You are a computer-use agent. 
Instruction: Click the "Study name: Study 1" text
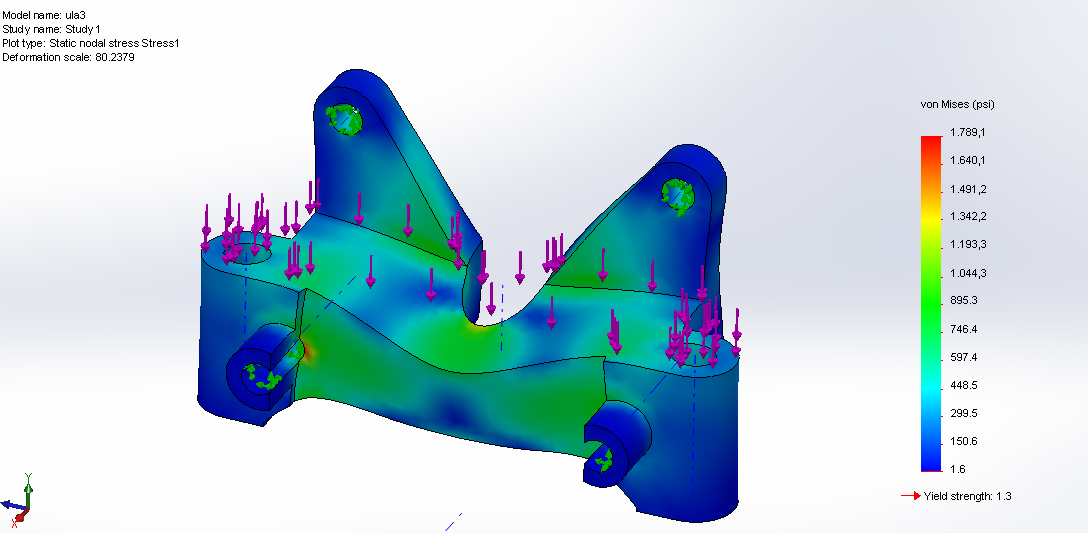click(51, 29)
